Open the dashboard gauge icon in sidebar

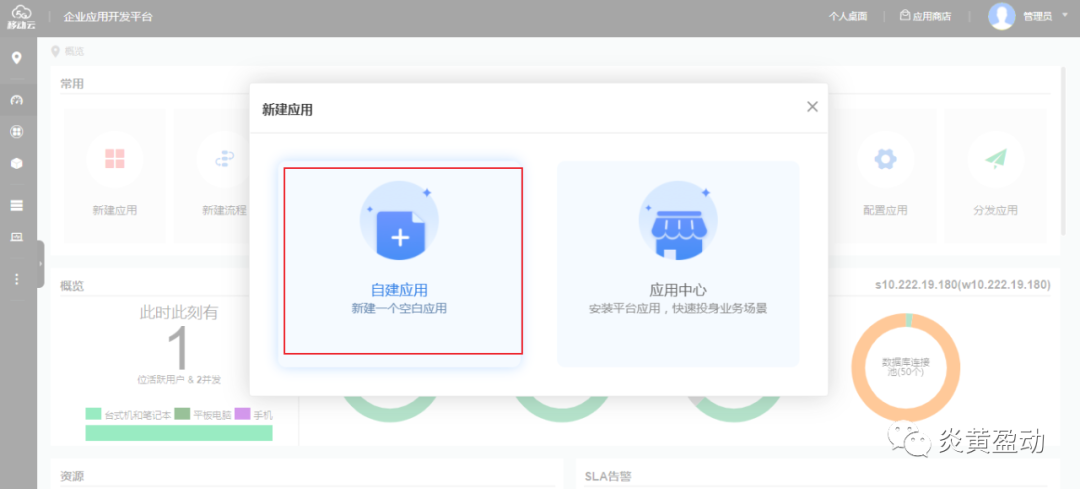tap(16, 100)
